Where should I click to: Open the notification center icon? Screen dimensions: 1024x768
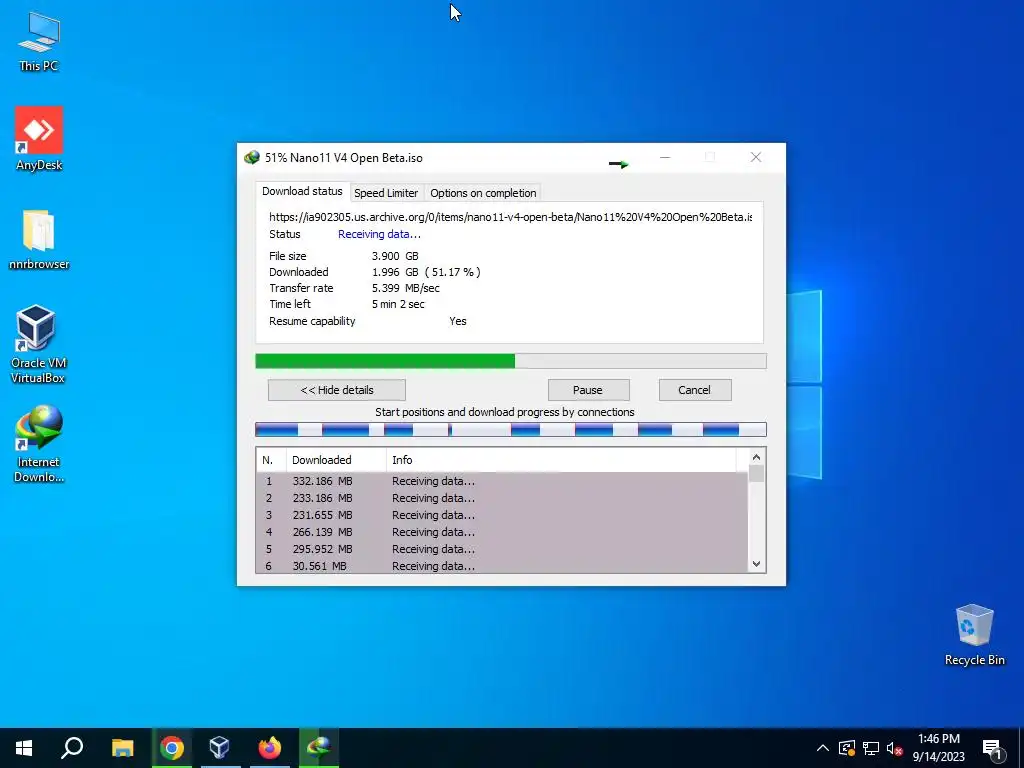(992, 749)
